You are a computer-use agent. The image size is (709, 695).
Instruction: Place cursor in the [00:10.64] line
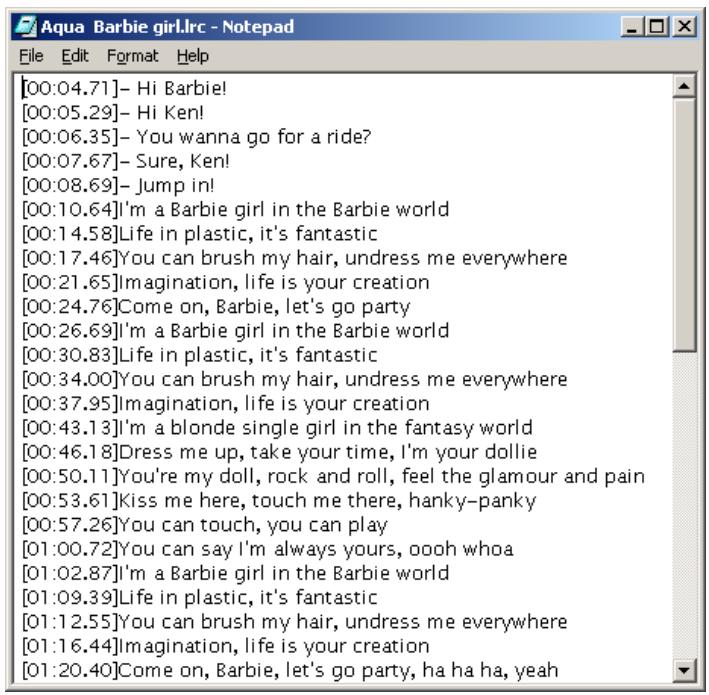[236, 209]
